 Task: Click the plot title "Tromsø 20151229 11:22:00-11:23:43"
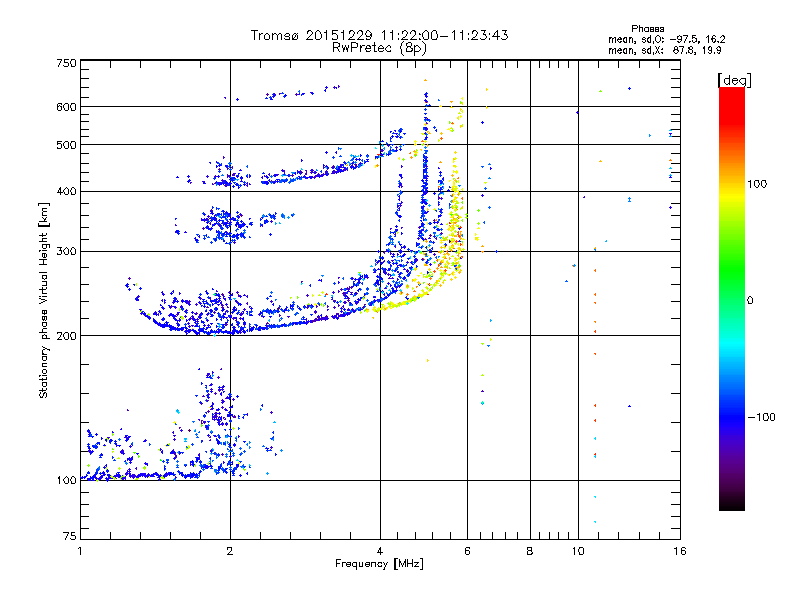pyautogui.click(x=379, y=35)
